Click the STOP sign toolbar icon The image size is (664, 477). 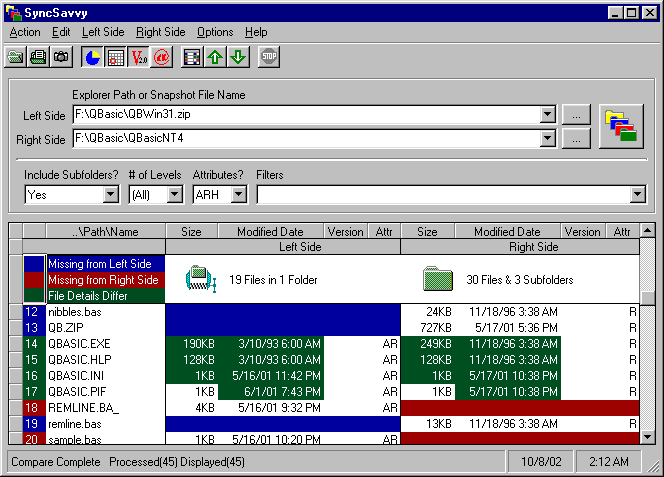click(x=269, y=57)
